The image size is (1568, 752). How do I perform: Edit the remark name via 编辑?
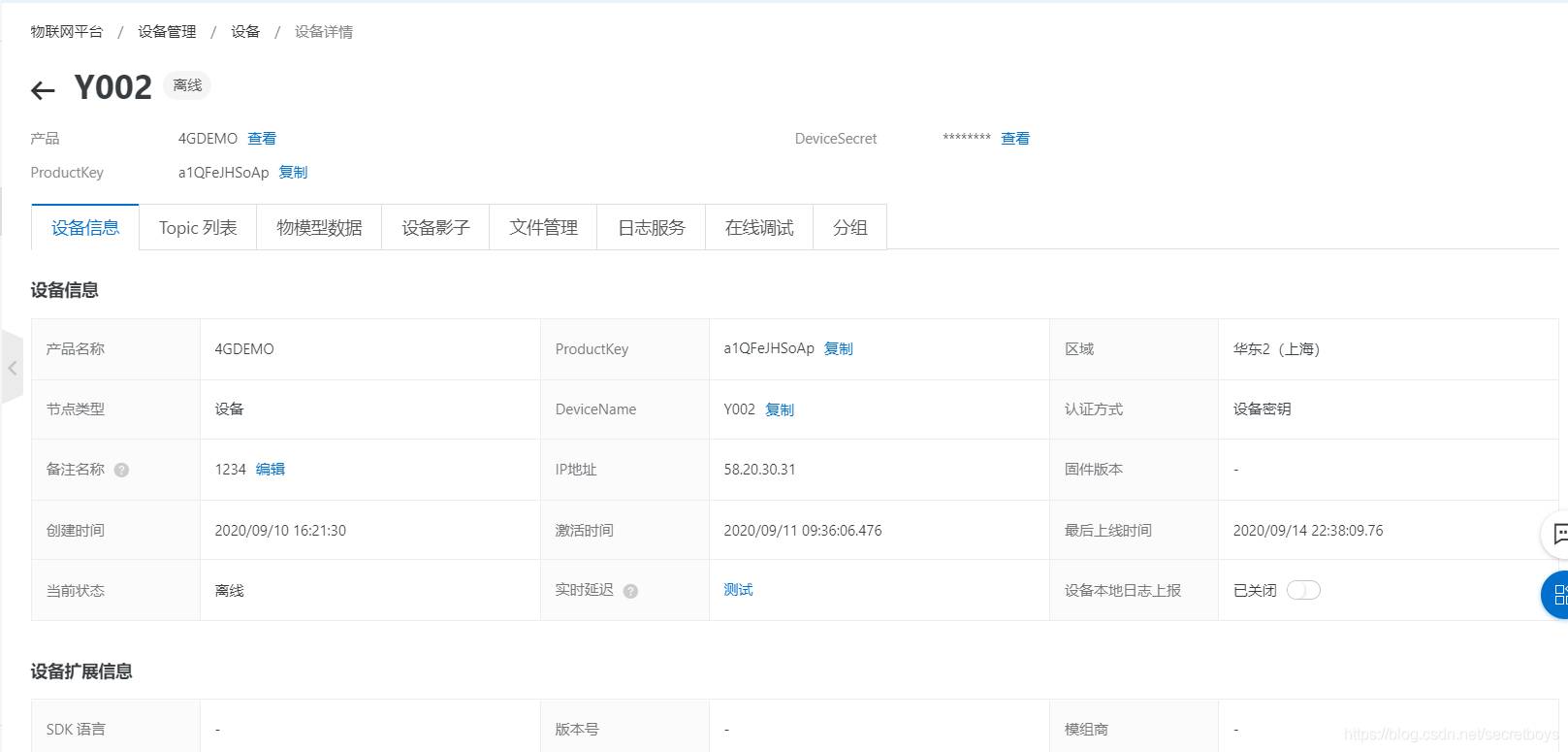tap(271, 469)
